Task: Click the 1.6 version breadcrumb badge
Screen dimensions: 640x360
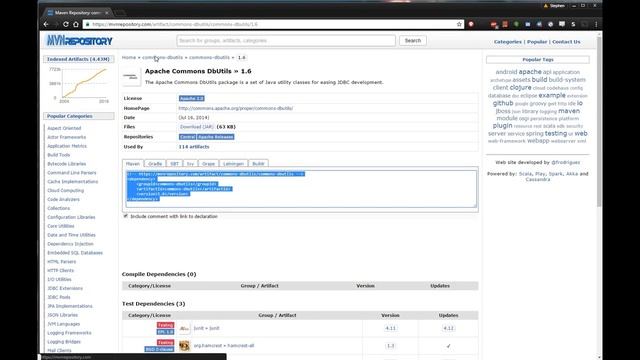Action: click(x=242, y=58)
